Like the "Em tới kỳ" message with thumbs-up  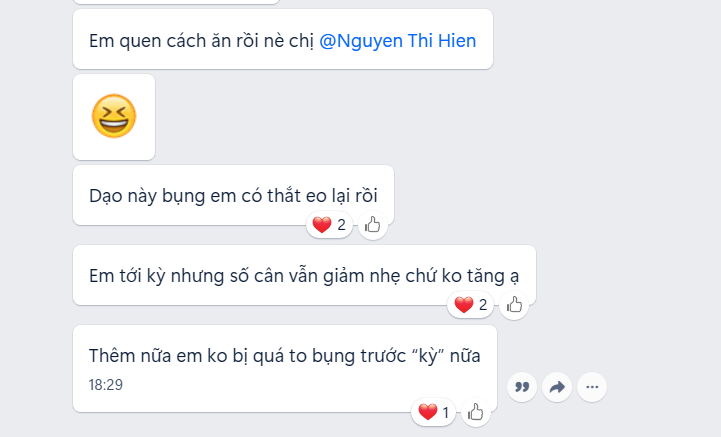pos(514,305)
